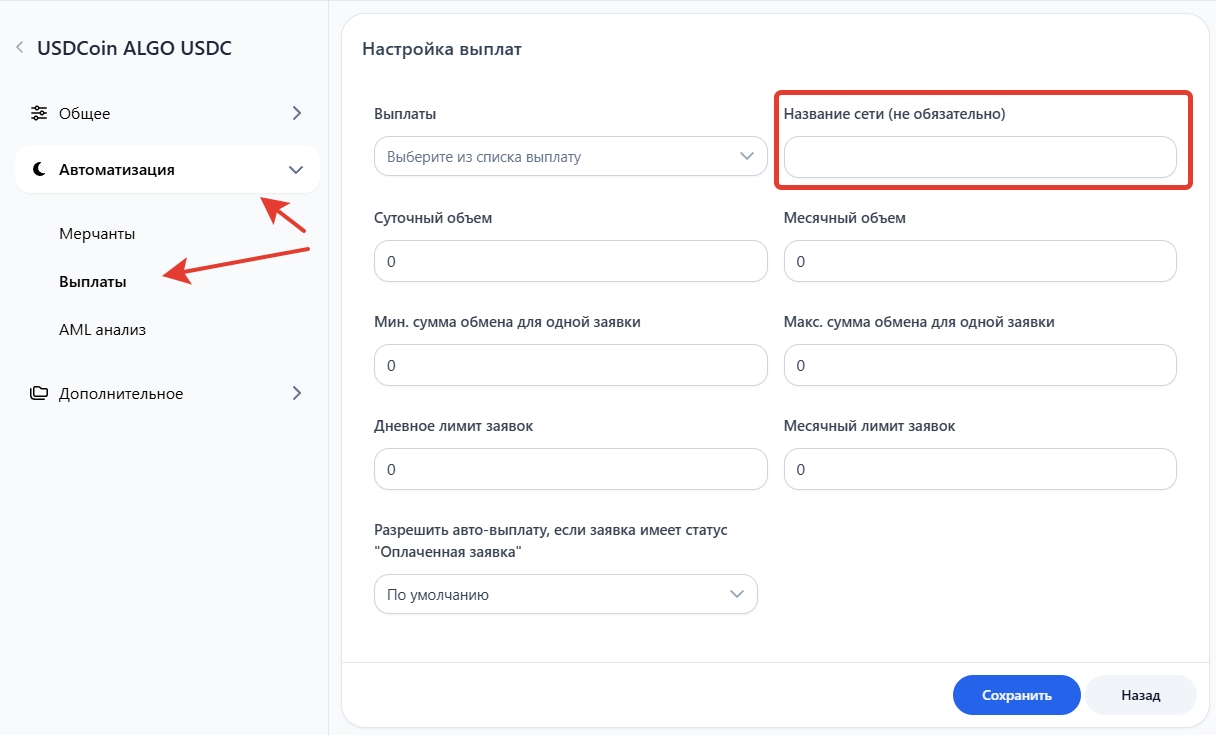This screenshot has height=735, width=1216.
Task: Expand the Общее section chevron
Action: (x=296, y=113)
